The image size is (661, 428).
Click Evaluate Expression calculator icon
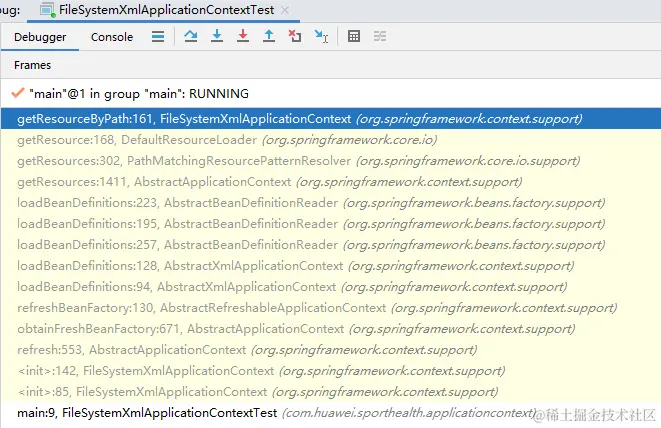coord(354,36)
